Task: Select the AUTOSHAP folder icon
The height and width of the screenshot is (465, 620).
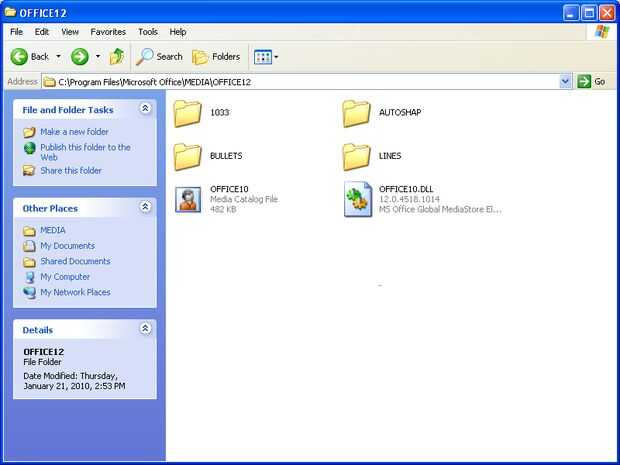Action: click(x=356, y=113)
